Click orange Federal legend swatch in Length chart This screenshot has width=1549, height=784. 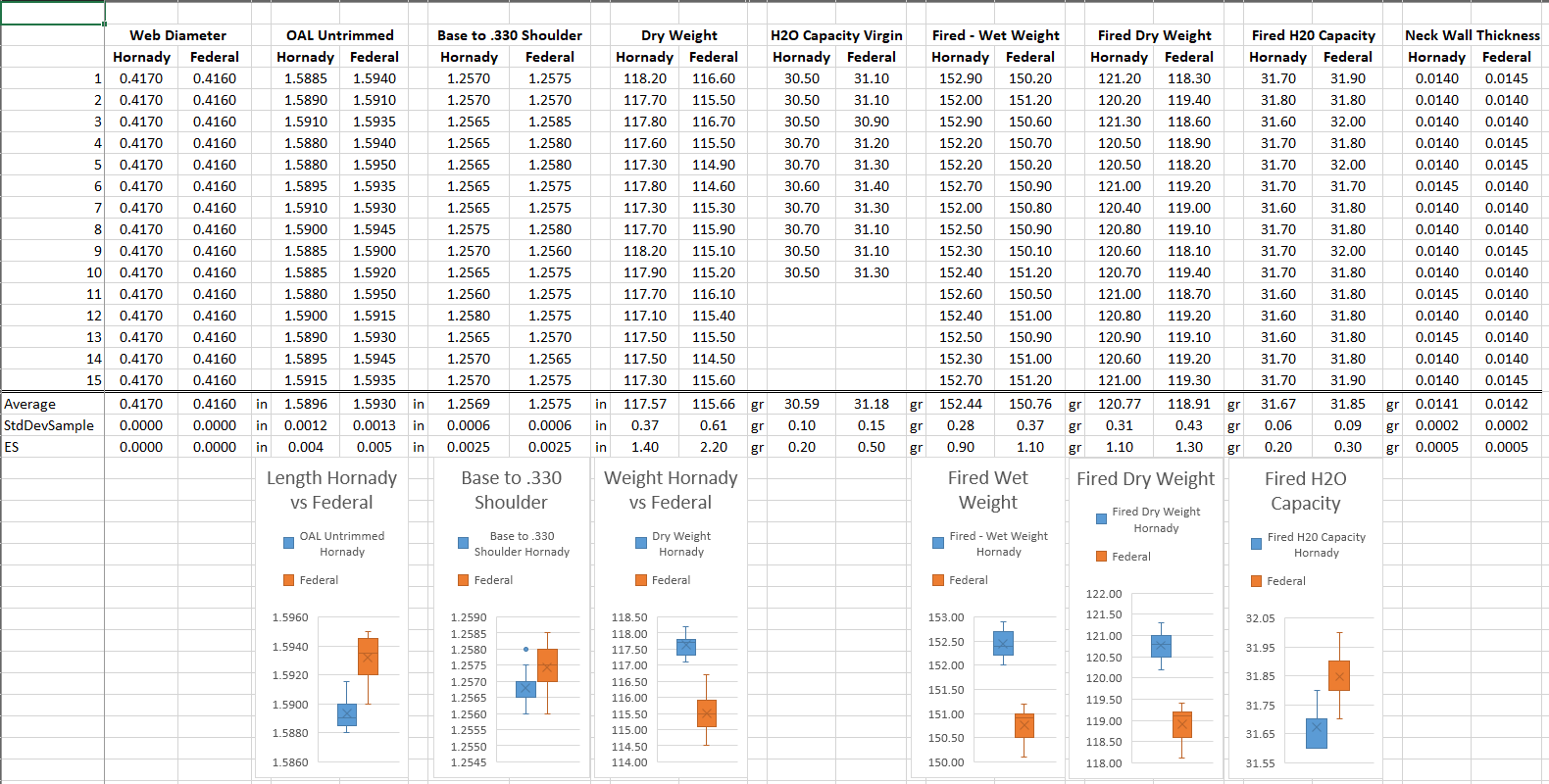[288, 580]
